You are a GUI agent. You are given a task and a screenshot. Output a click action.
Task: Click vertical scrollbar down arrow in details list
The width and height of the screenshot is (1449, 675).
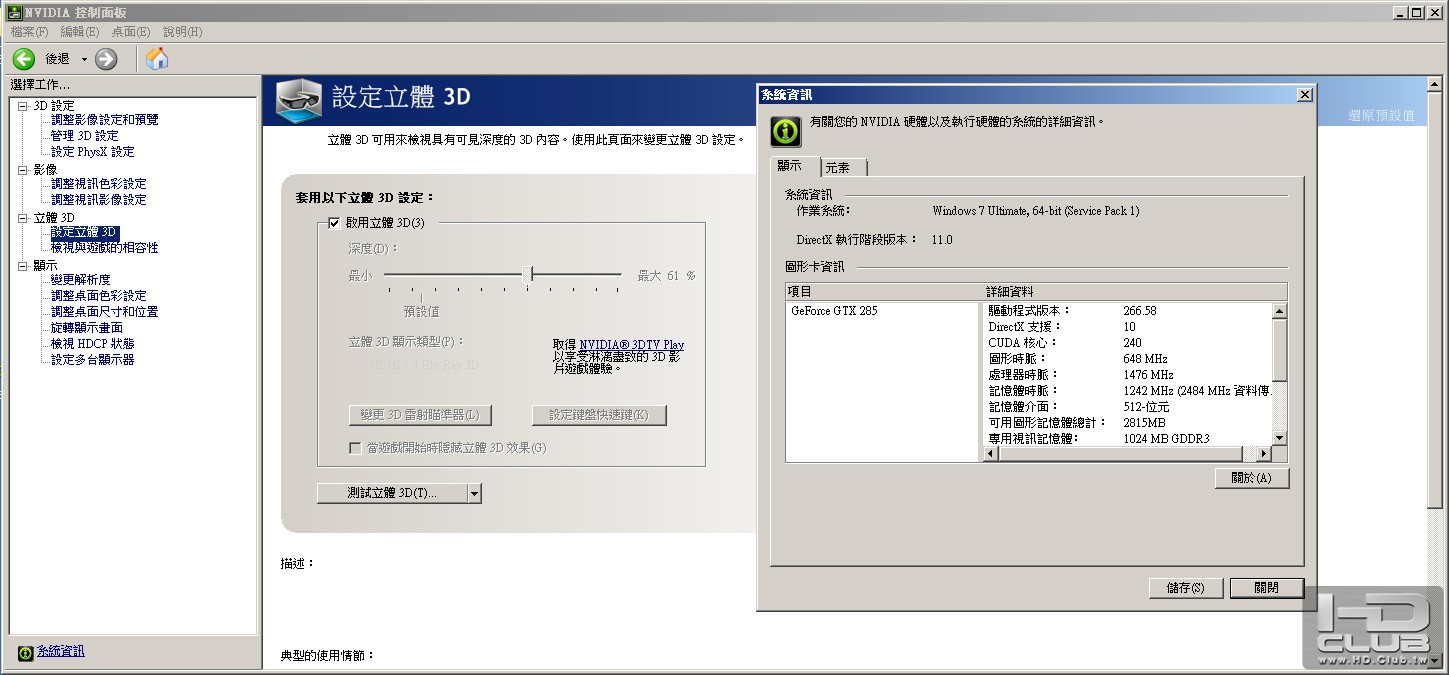click(1279, 438)
